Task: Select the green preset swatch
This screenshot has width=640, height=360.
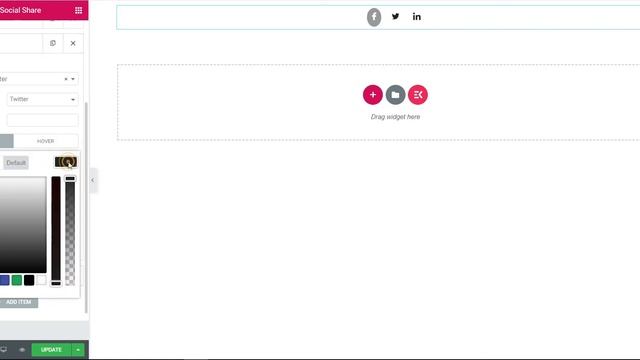Action: (x=17, y=280)
